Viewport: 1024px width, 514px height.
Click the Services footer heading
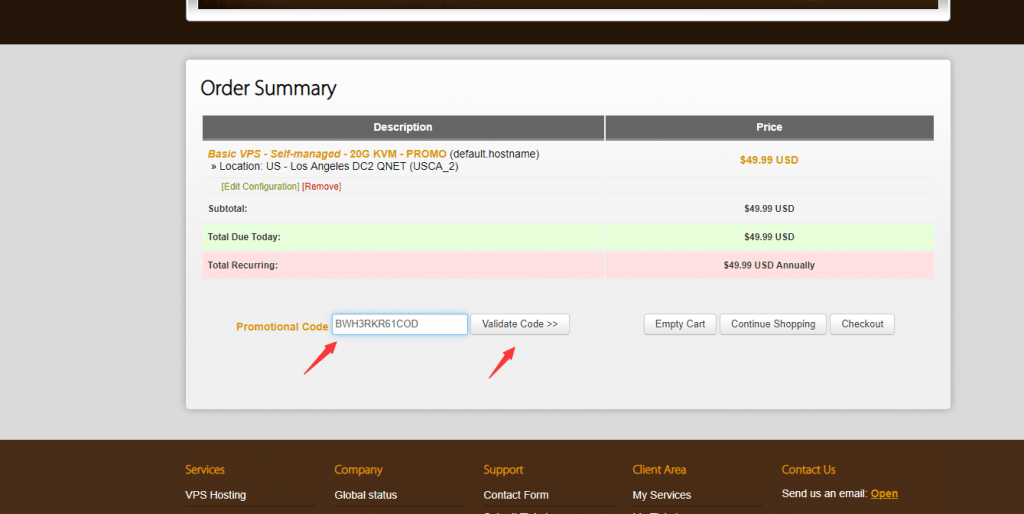click(x=205, y=470)
